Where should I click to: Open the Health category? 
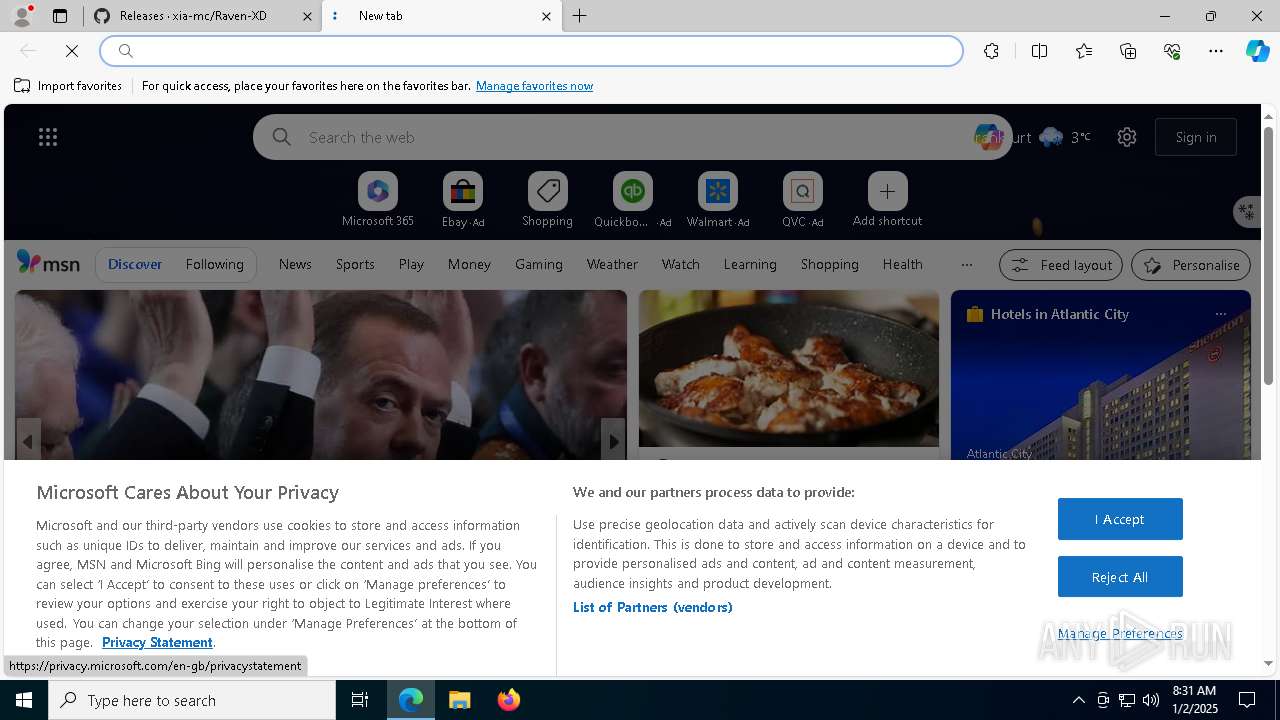pos(902,264)
